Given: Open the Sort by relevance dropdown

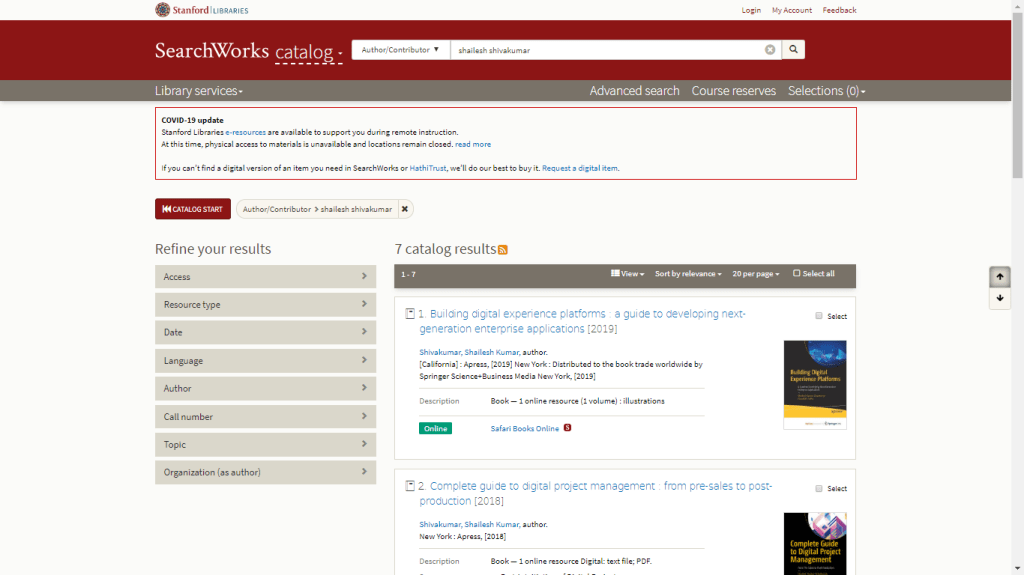Looking at the screenshot, I should pos(688,273).
